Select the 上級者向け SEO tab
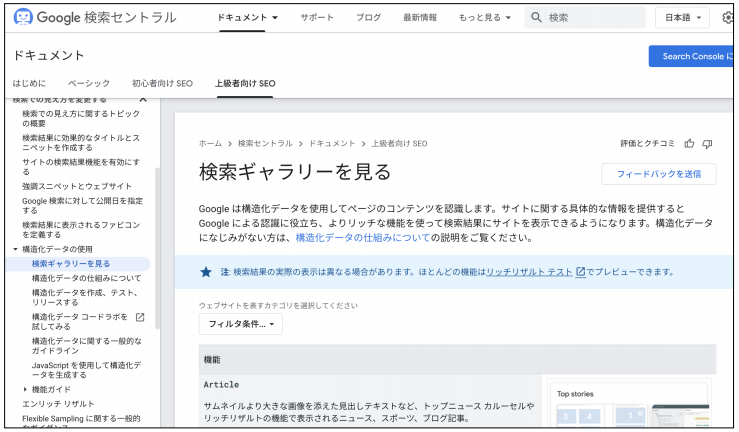739x432 pixels. pos(245,83)
